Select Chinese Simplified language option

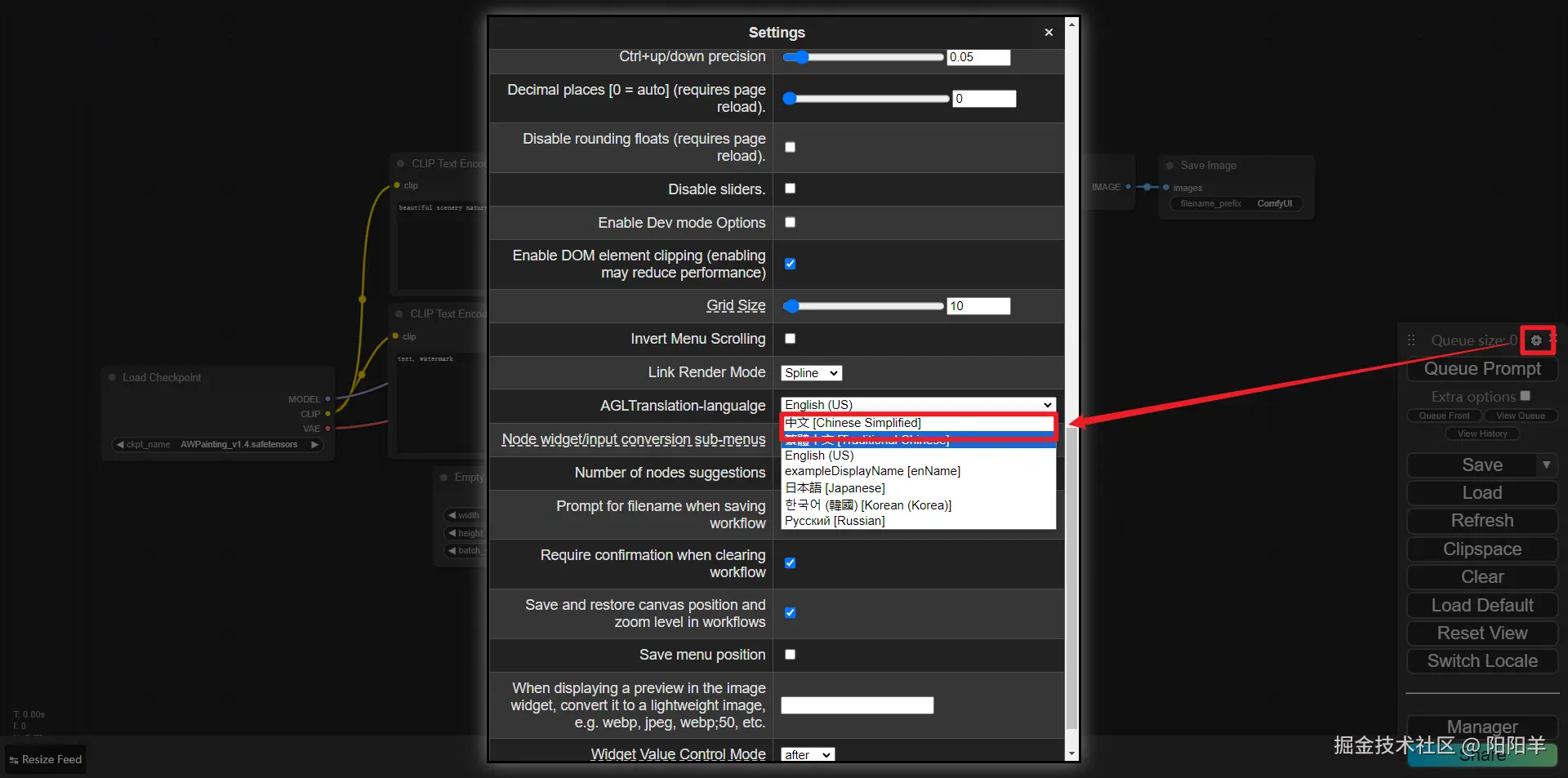tap(918, 423)
